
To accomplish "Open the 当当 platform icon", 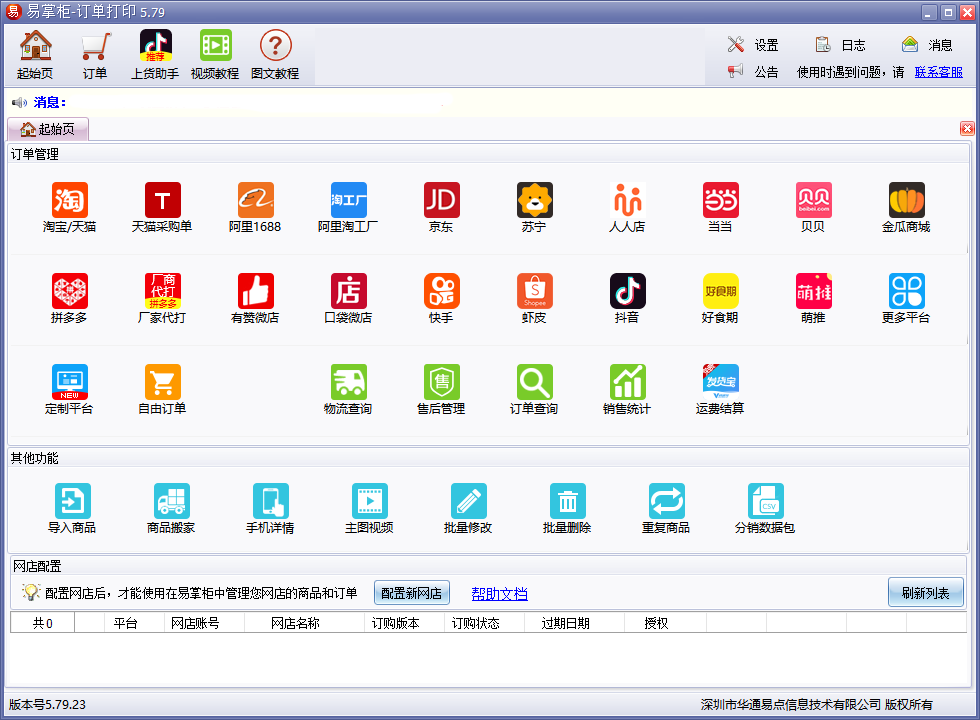I will click(x=721, y=207).
